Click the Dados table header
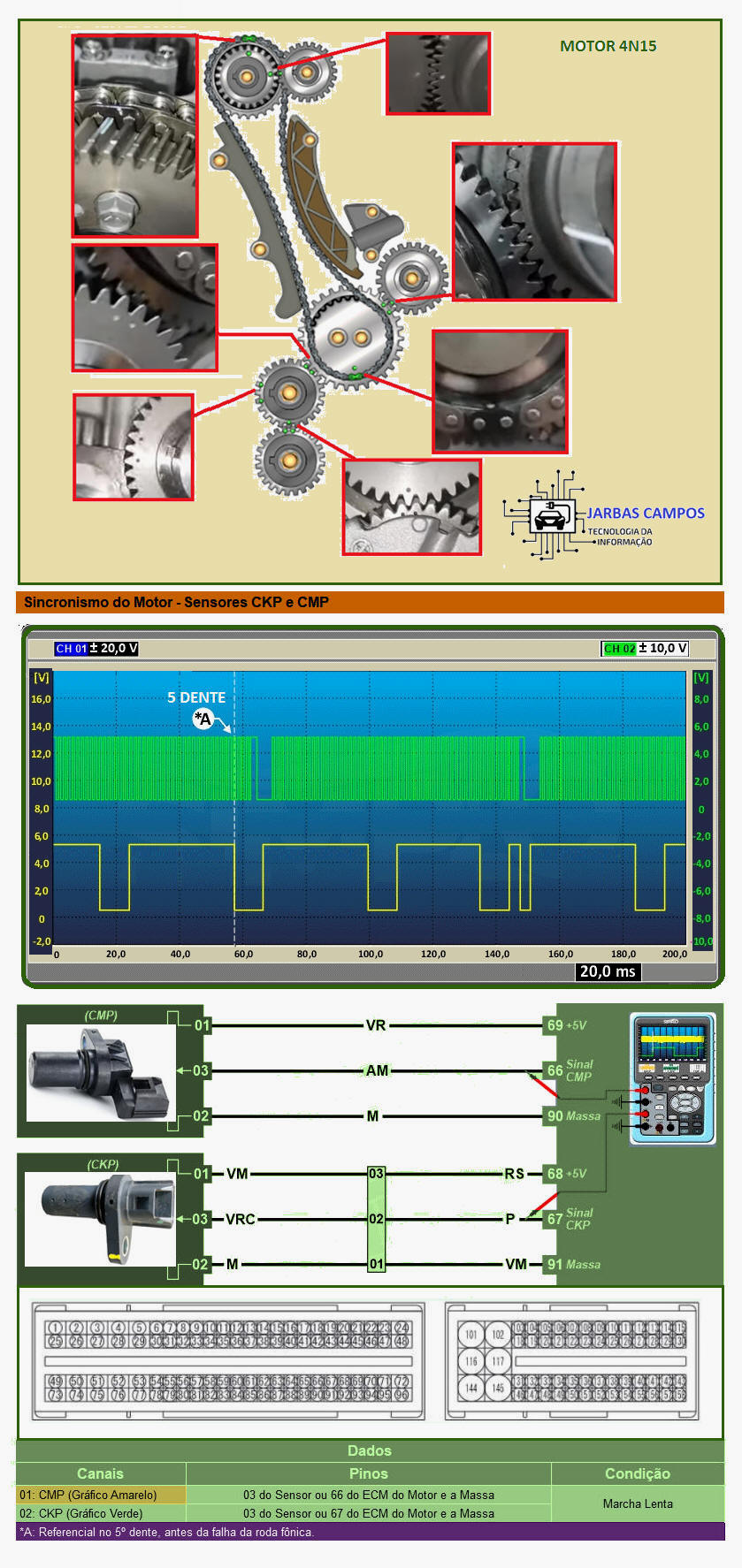Screen dimensions: 742x1568 370,1450
